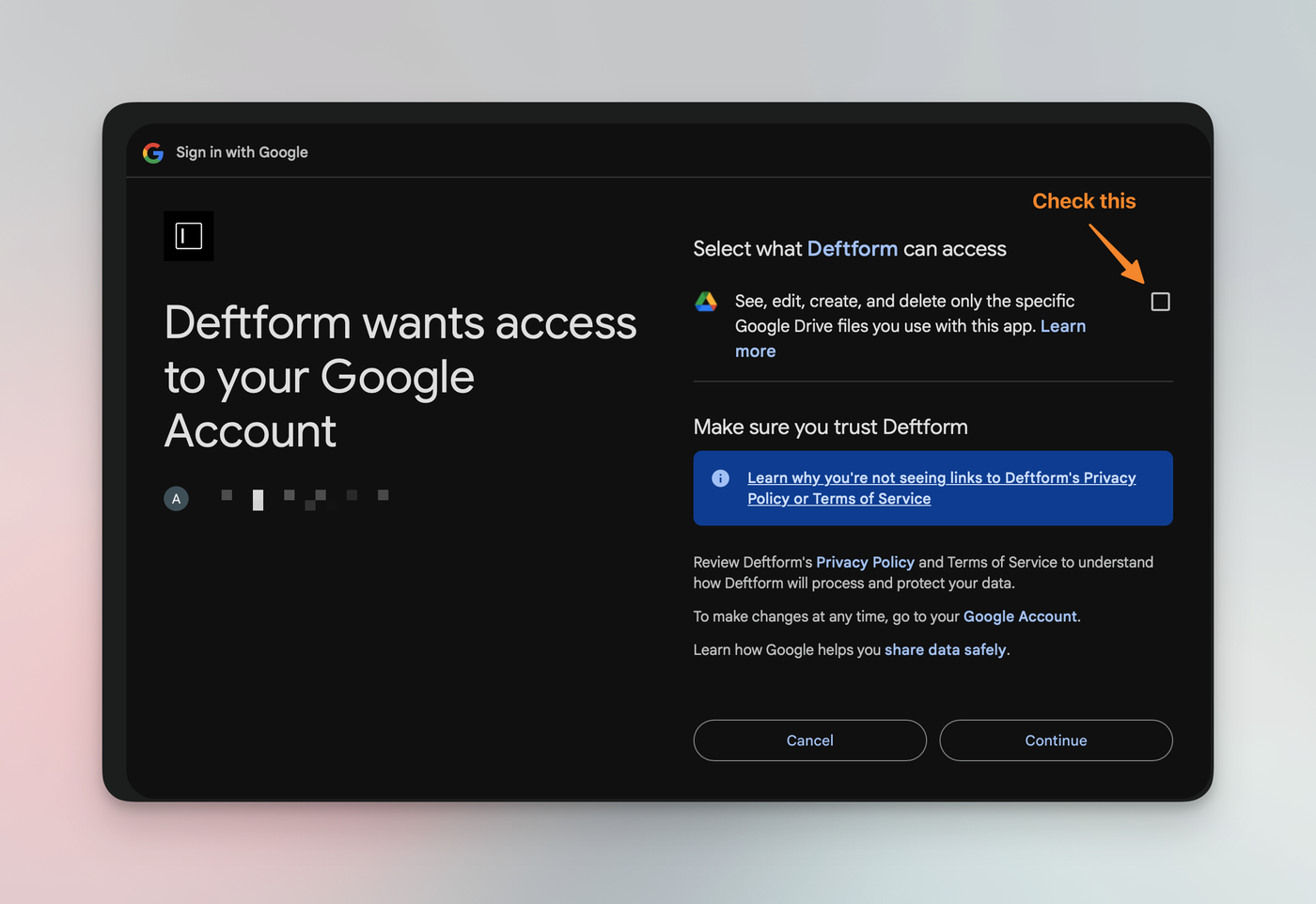Click the Sign in with Google title
This screenshot has height=904, width=1316.
pyautogui.click(x=242, y=152)
